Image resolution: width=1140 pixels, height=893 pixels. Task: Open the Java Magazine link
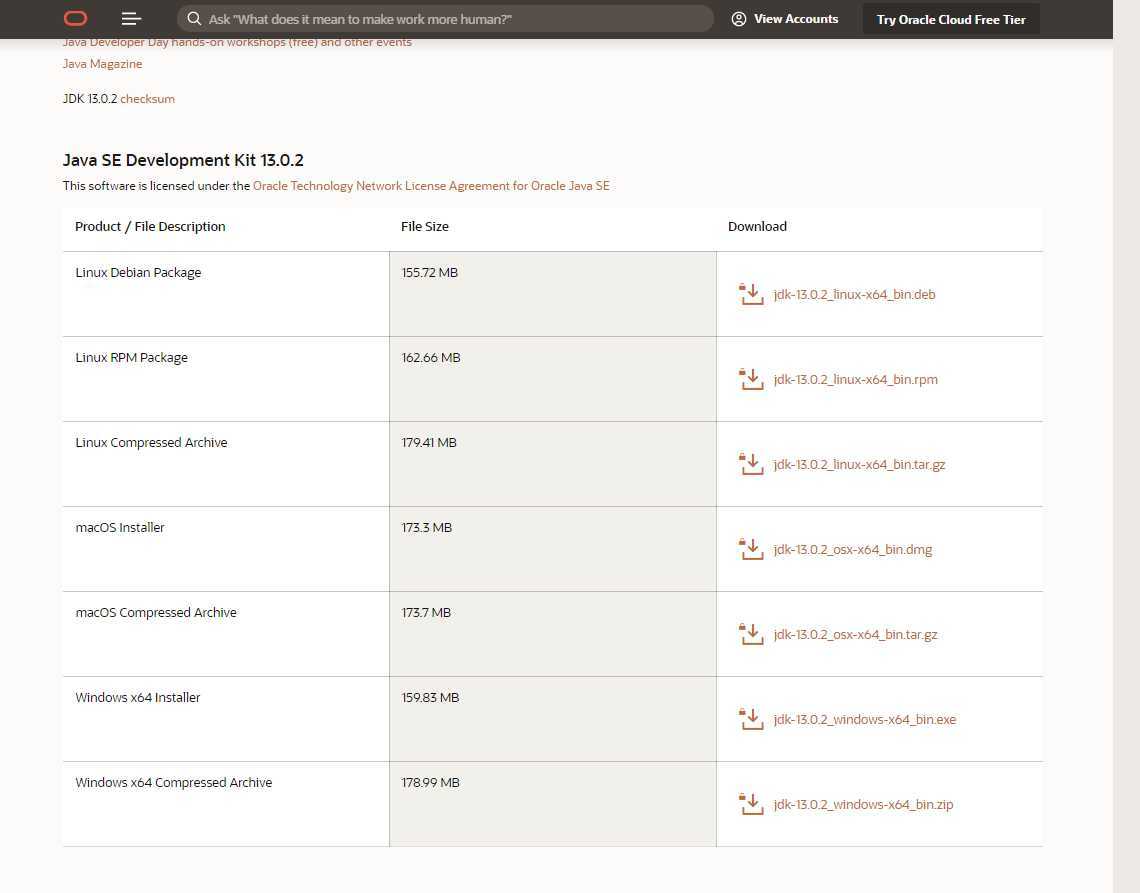pyautogui.click(x=103, y=64)
